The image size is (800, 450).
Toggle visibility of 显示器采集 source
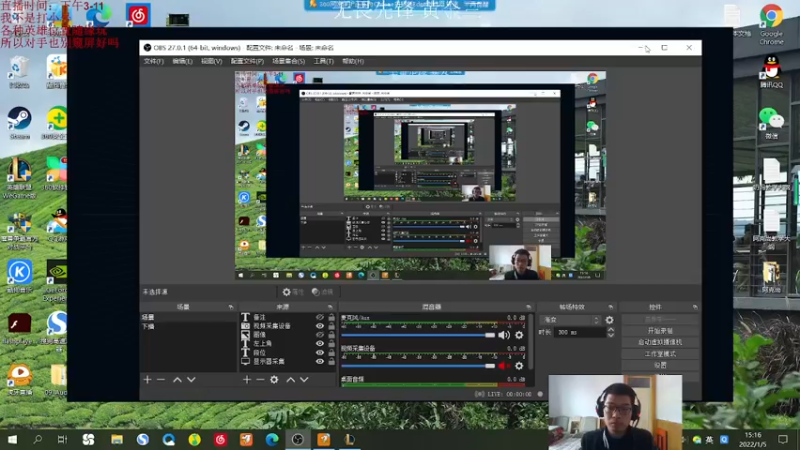pyautogui.click(x=320, y=361)
